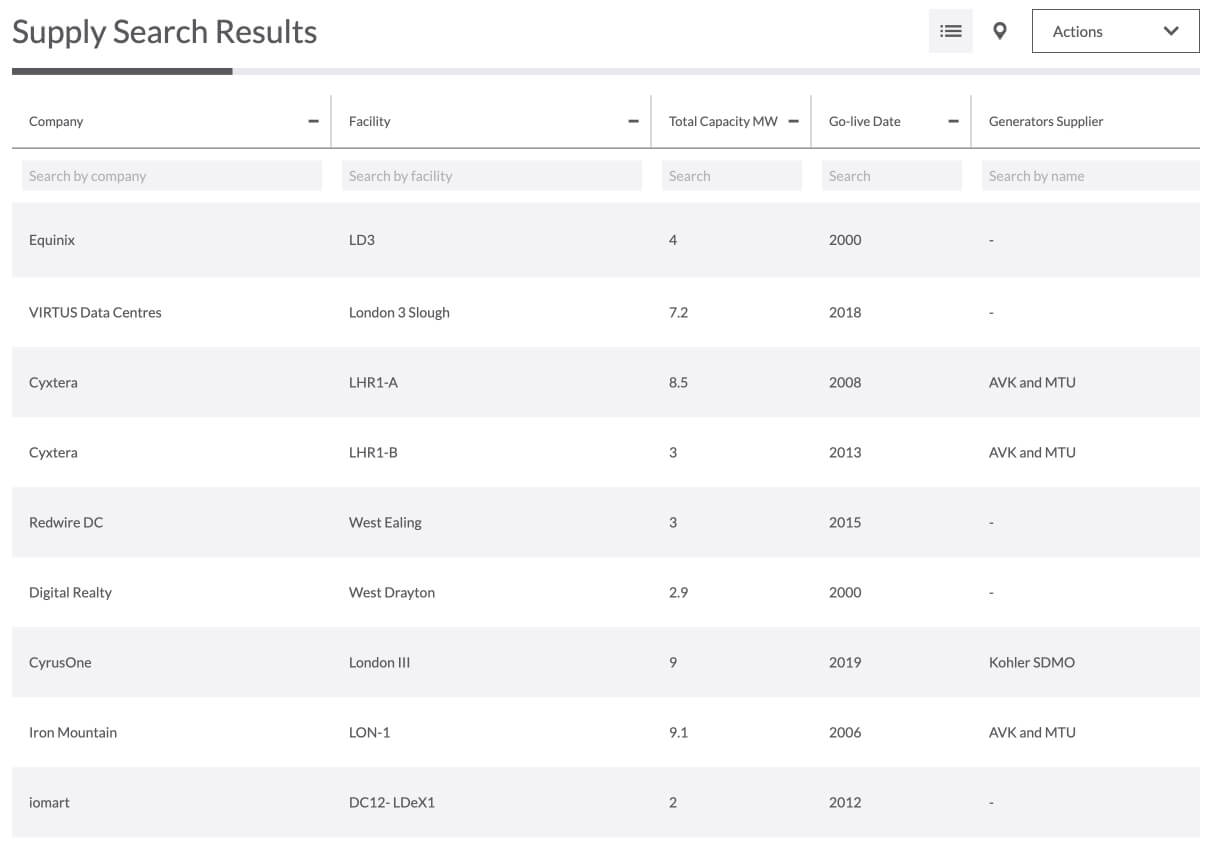This screenshot has height=841, width=1209.
Task: Open the Iron Mountain LON-1 entry
Action: 73,732
